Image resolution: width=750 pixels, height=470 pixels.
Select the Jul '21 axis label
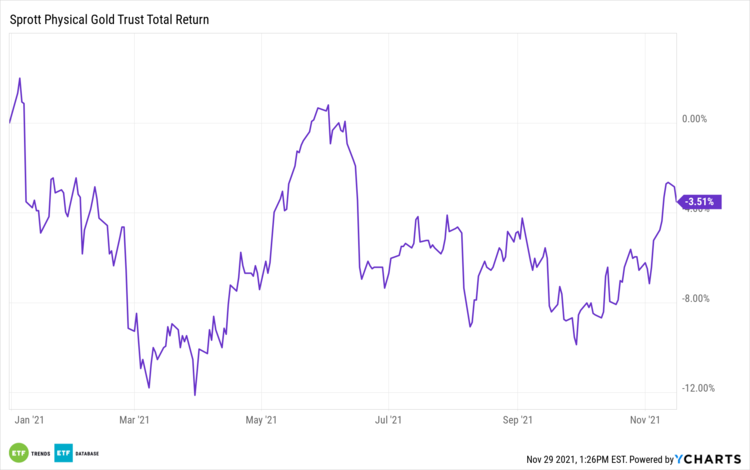(387, 421)
